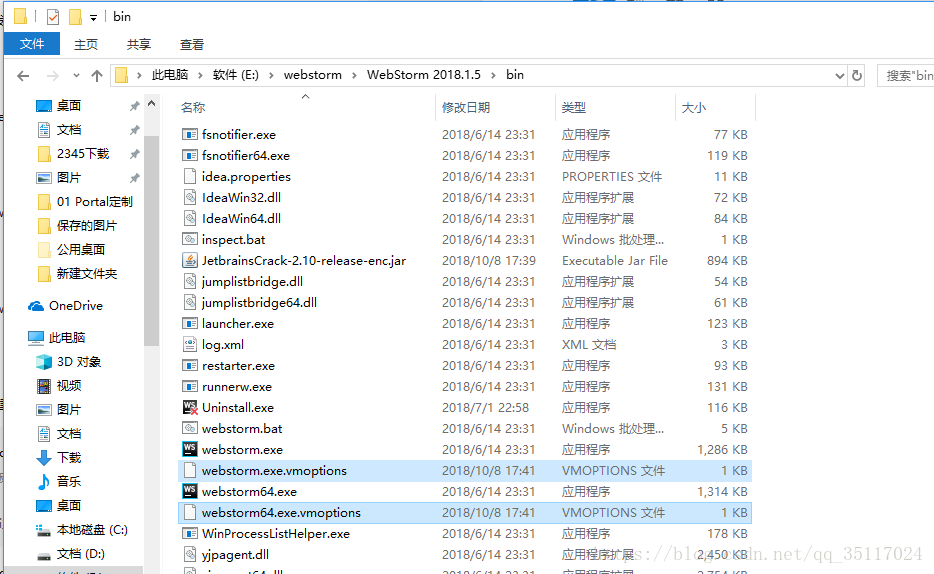
Task: Open the quick access toolbar dropdown arrow
Action: [x=94, y=18]
